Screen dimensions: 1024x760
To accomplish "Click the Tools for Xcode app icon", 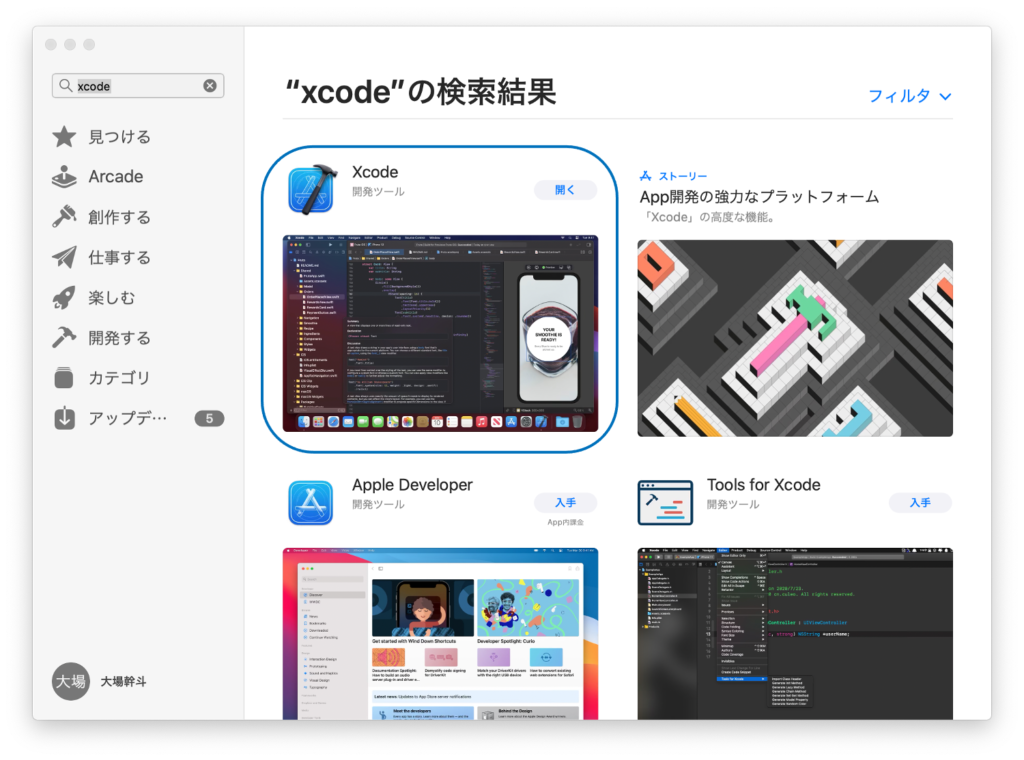I will (x=665, y=503).
